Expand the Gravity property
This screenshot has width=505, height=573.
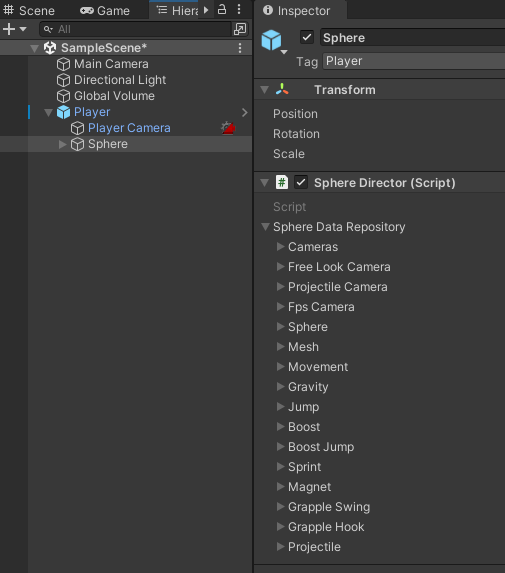coord(280,387)
